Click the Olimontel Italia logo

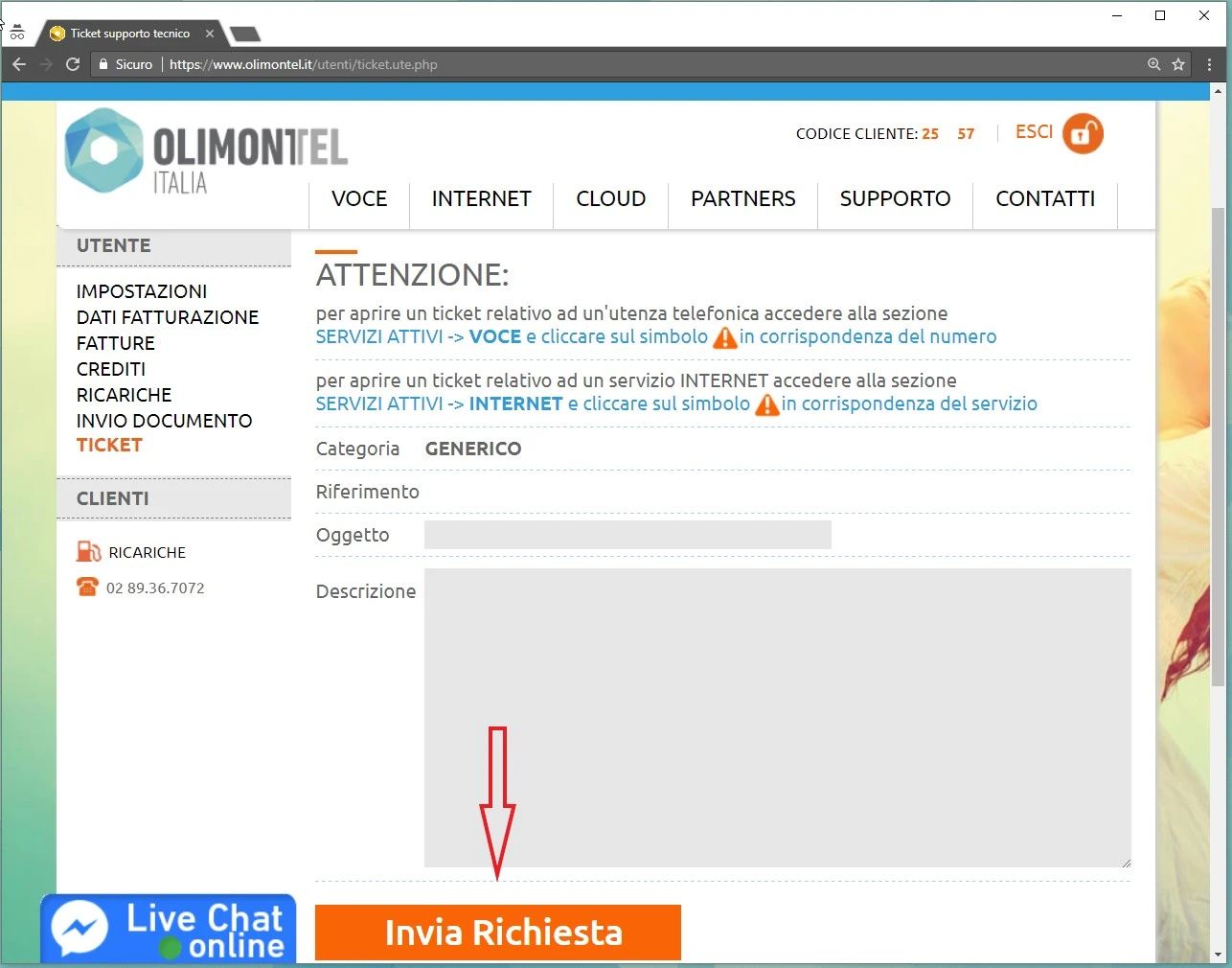(x=205, y=151)
